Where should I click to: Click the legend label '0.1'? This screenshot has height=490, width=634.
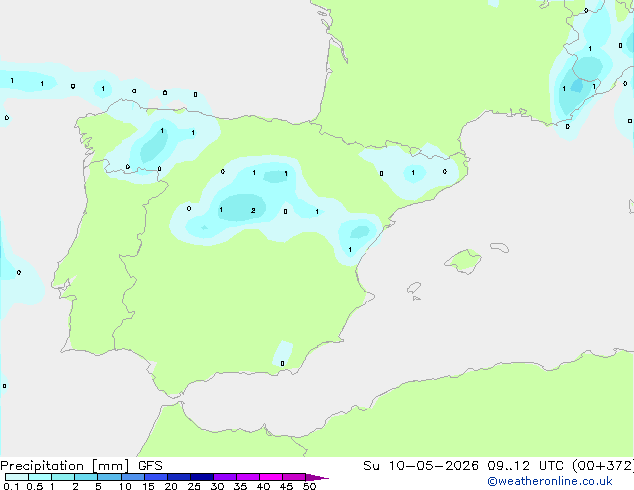click(x=11, y=486)
